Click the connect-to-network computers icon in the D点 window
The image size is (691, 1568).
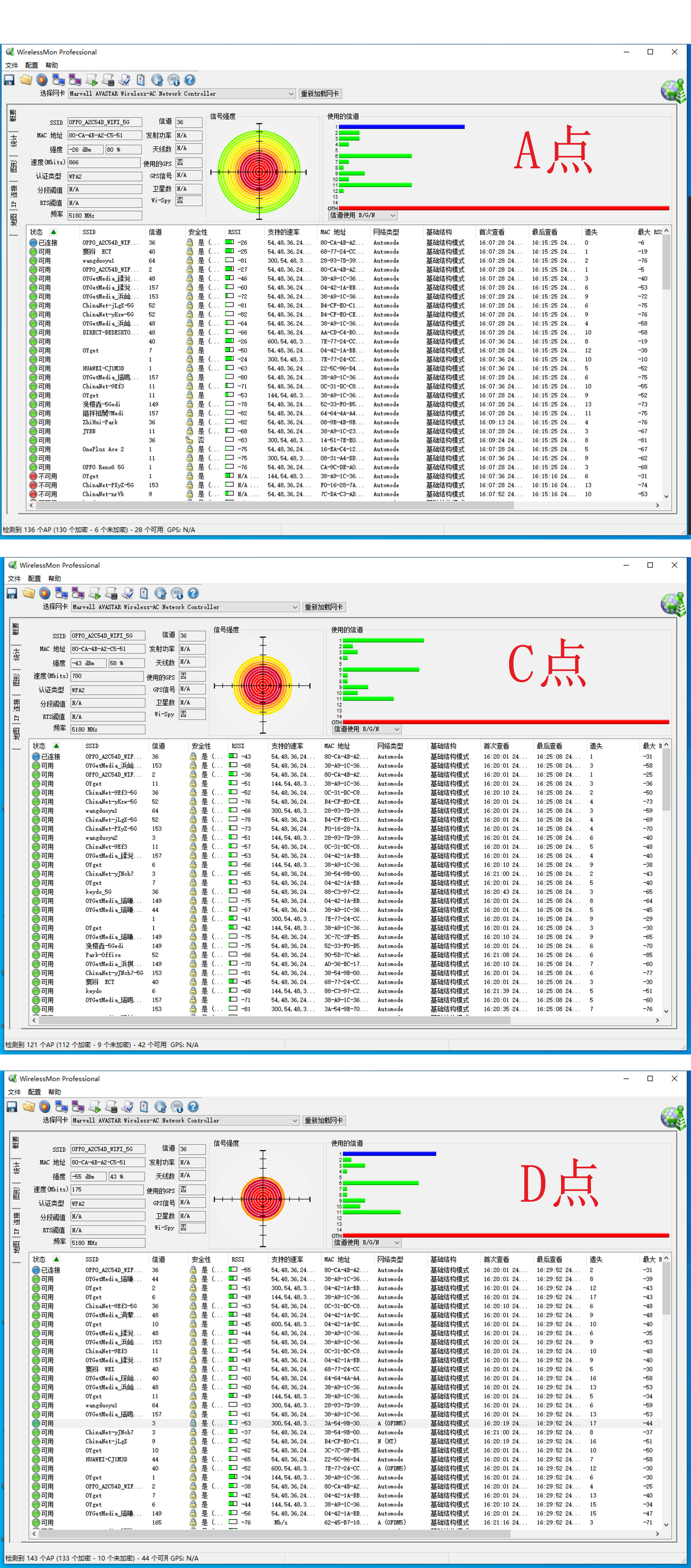pos(62,1107)
